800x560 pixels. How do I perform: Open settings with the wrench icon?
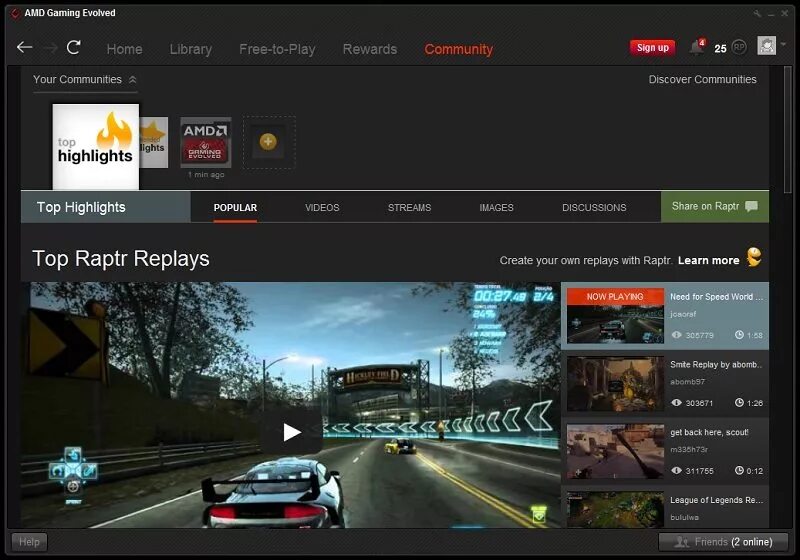coord(757,14)
